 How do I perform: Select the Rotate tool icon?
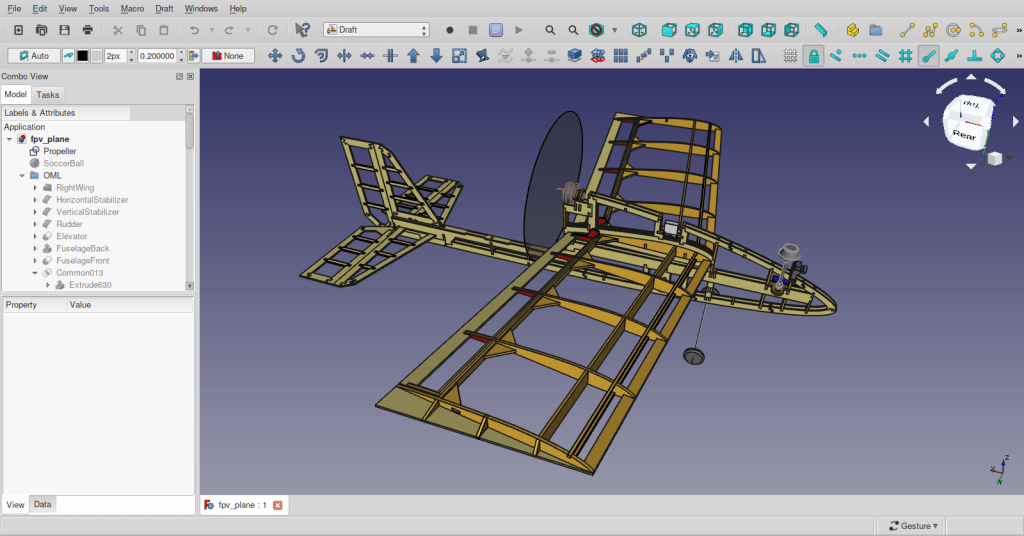tap(298, 56)
